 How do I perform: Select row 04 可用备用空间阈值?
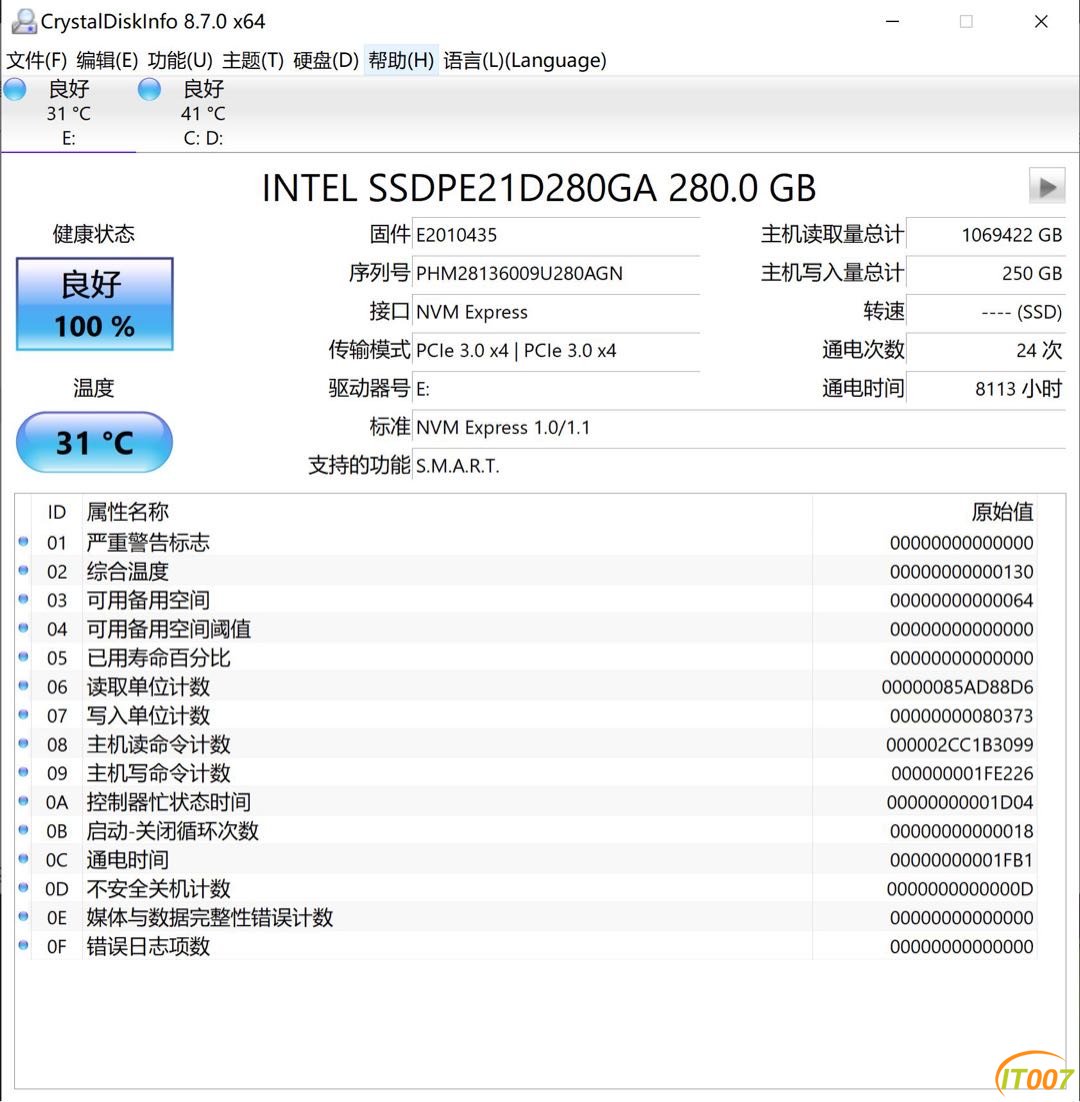coord(526,629)
